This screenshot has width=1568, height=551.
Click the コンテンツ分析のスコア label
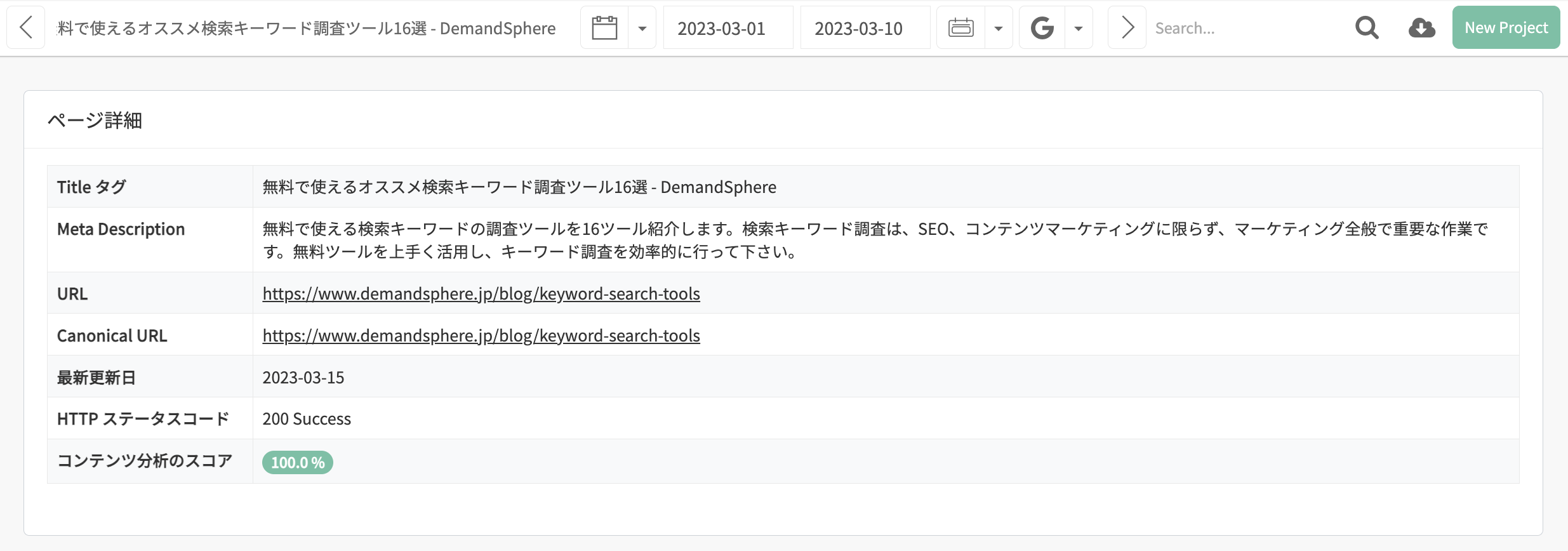[x=145, y=461]
